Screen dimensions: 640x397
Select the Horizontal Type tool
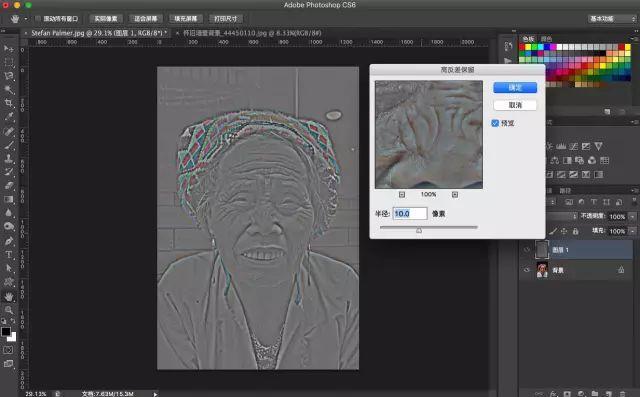tap(9, 255)
